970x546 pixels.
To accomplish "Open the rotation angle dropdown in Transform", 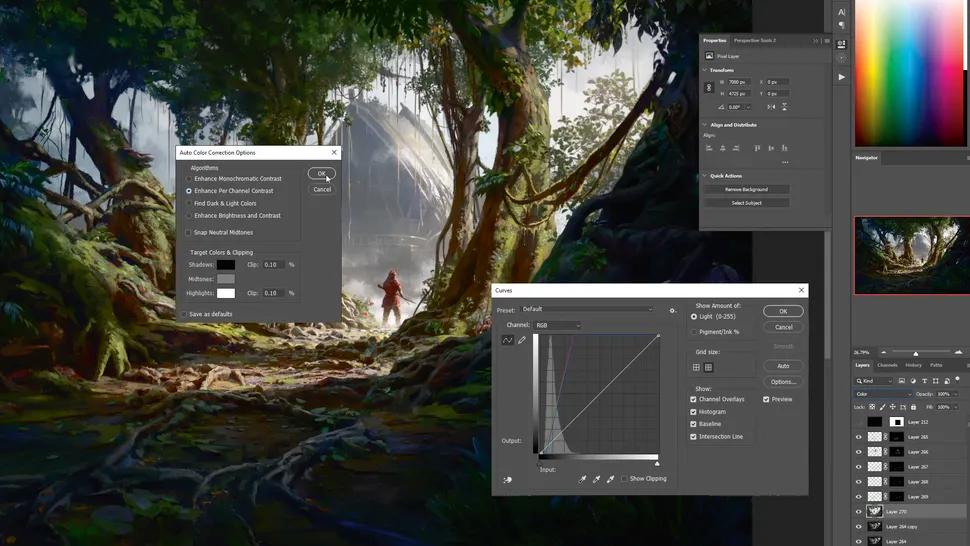I will point(749,107).
